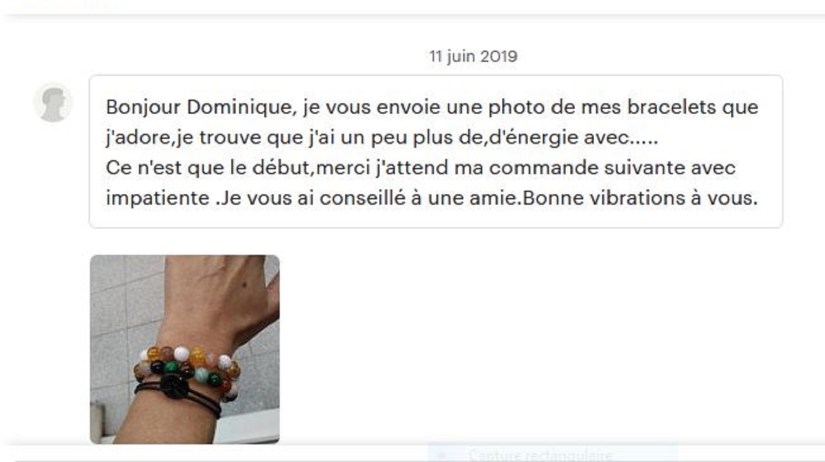Click the message bubble starting with Bonjour Dominique

point(436,152)
